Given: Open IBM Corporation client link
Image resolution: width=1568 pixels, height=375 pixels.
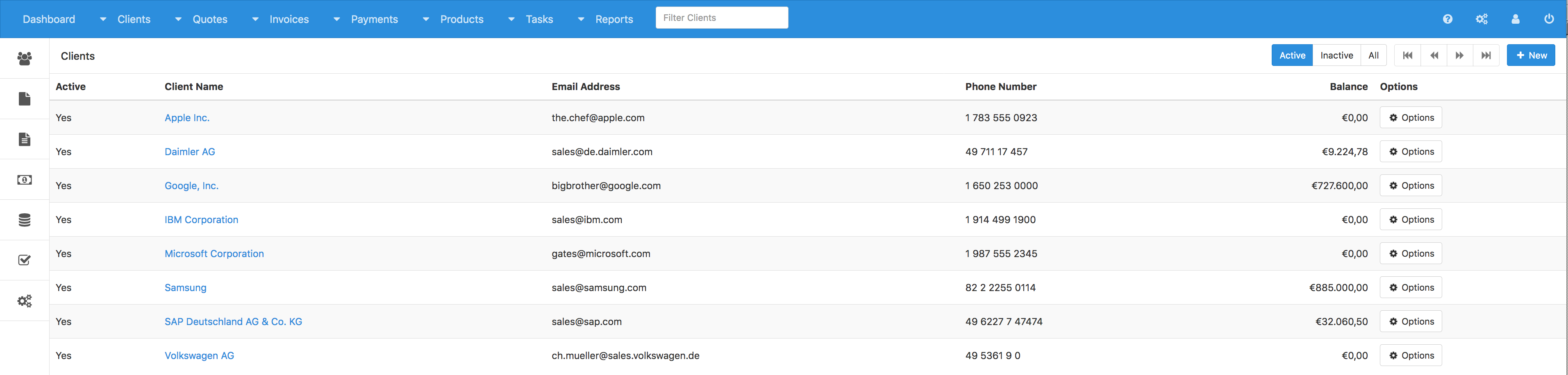Looking at the screenshot, I should (x=202, y=220).
